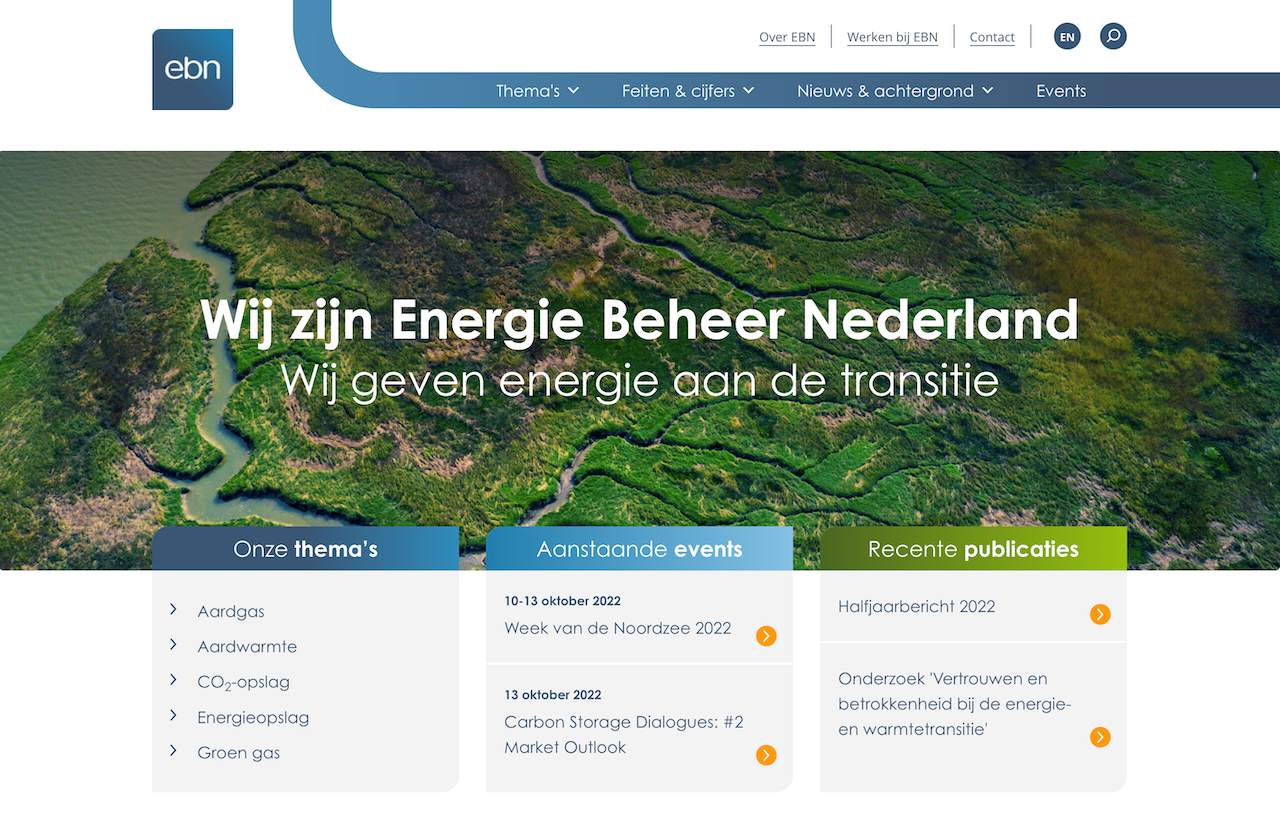Open the search function via magnifier icon
This screenshot has width=1280, height=827.
coord(1113,36)
